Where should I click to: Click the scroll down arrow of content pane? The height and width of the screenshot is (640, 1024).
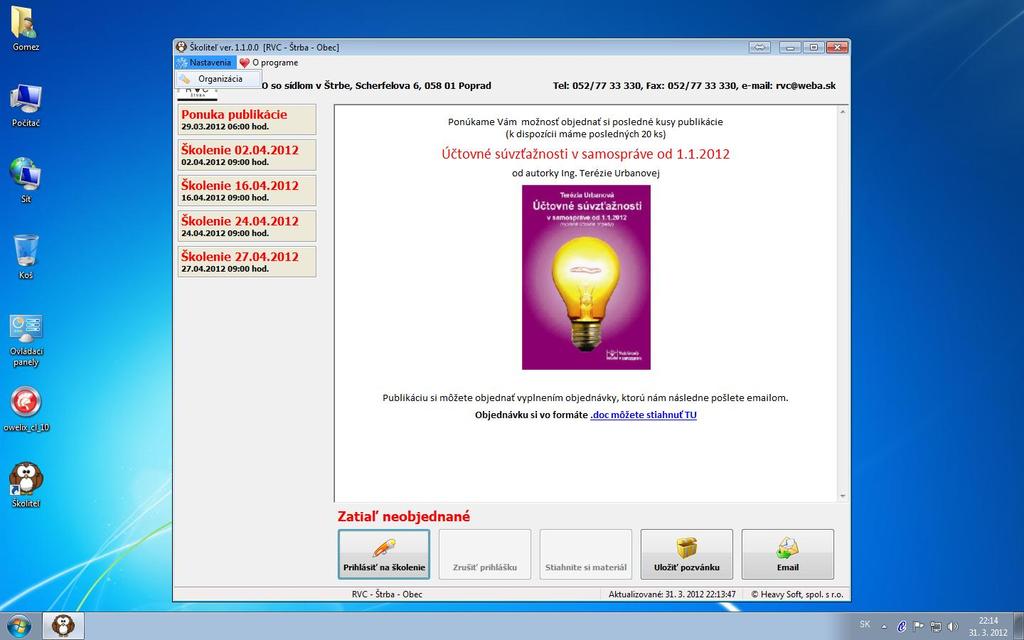pos(842,496)
